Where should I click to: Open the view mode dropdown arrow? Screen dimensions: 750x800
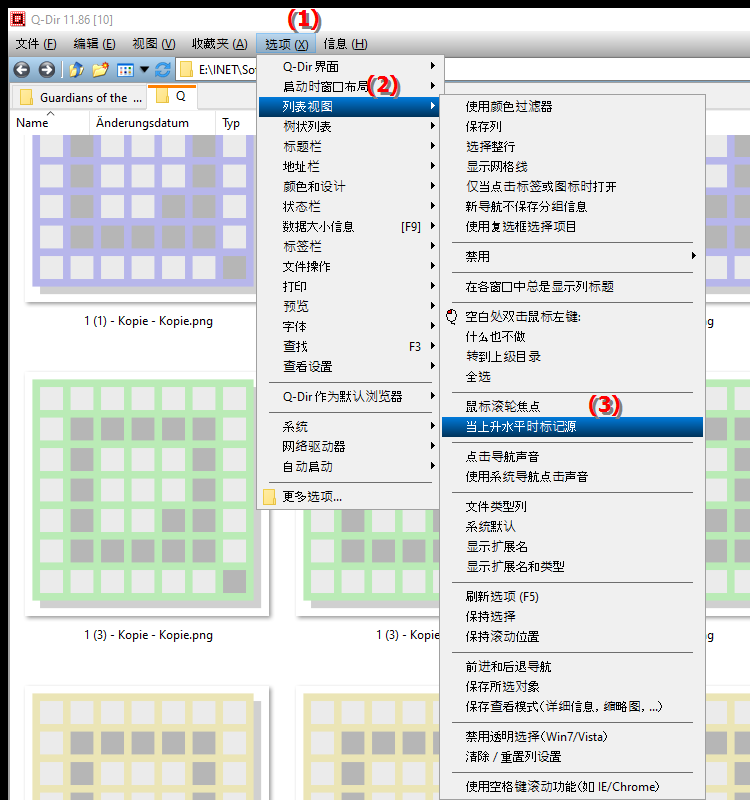click(144, 69)
